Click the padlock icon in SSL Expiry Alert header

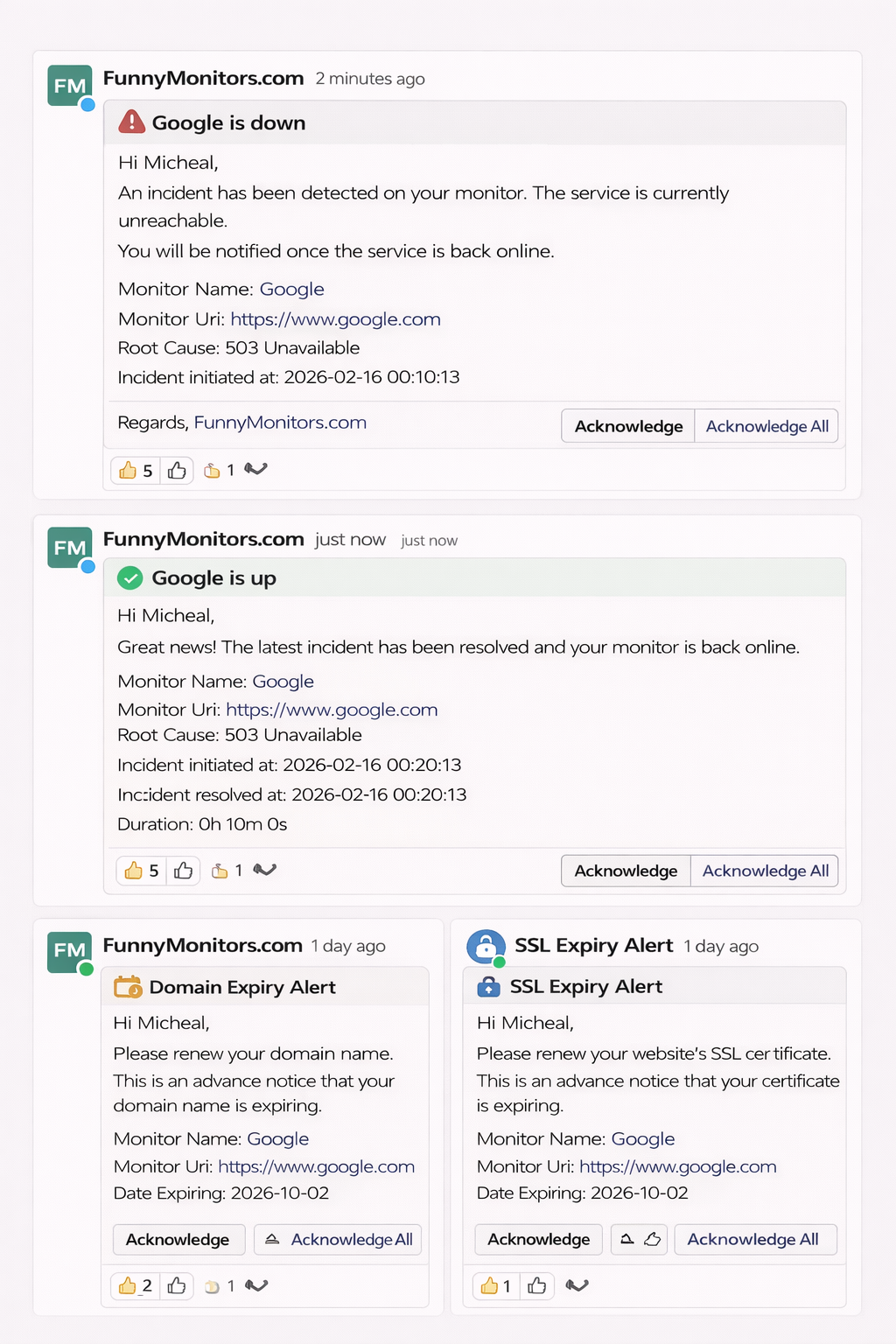(x=490, y=987)
